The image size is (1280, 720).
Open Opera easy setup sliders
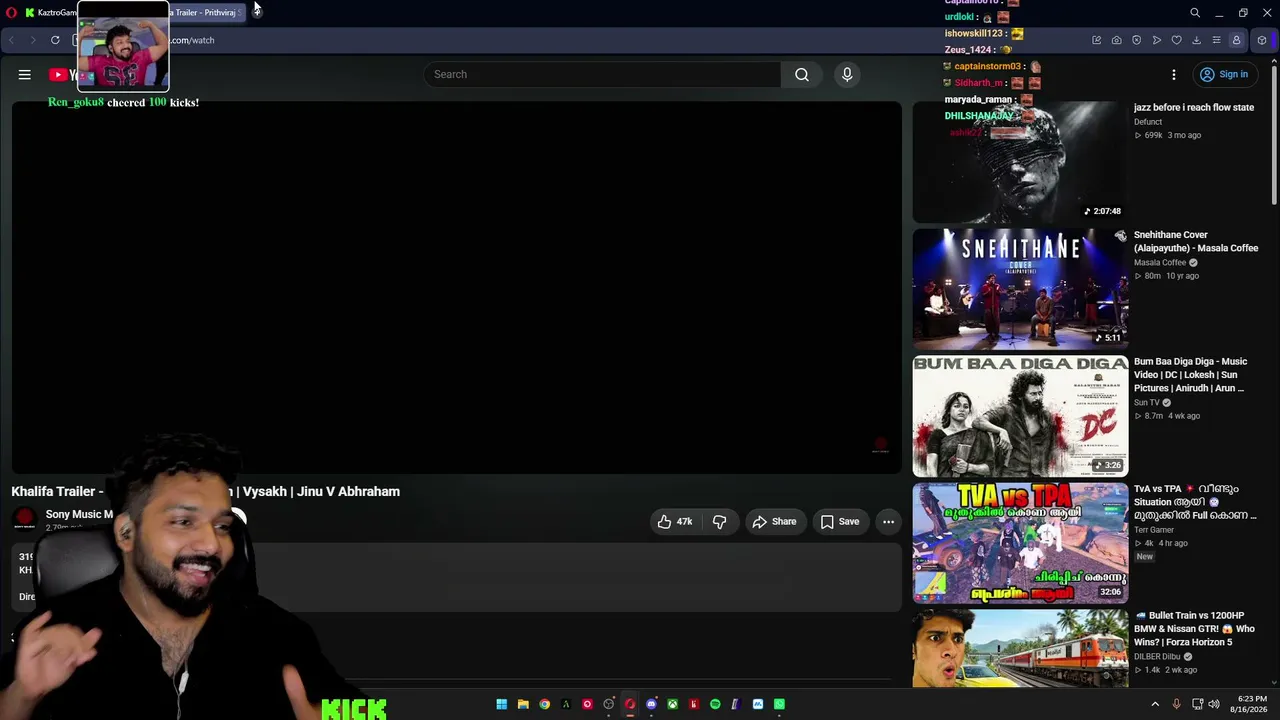[x=1217, y=40]
